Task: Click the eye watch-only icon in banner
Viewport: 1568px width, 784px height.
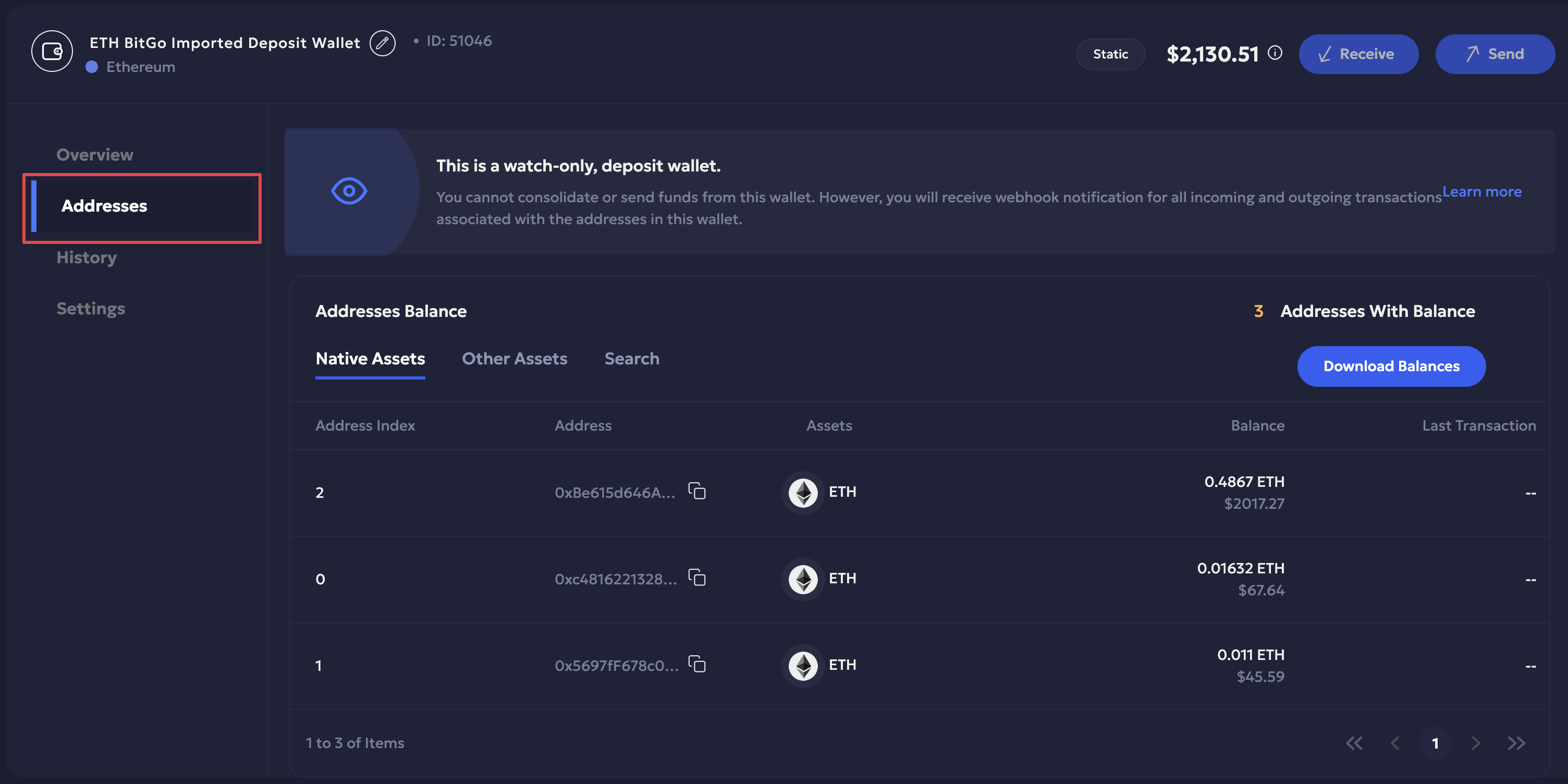Action: point(349,191)
